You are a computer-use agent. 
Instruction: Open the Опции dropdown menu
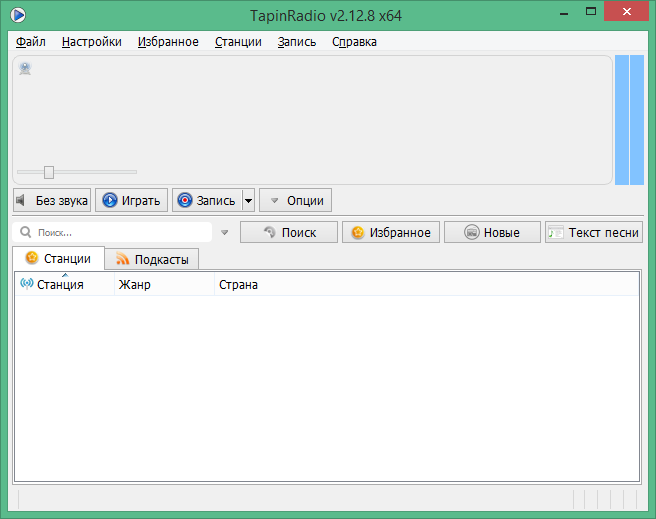click(x=295, y=200)
